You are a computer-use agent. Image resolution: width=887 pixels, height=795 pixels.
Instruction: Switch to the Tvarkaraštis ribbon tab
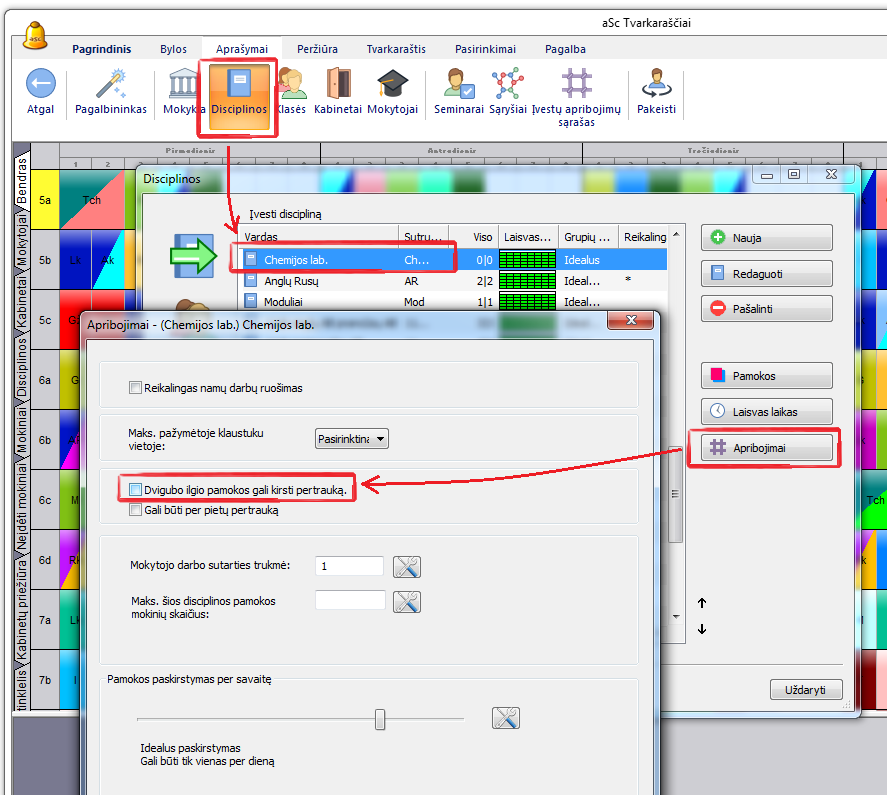(396, 49)
